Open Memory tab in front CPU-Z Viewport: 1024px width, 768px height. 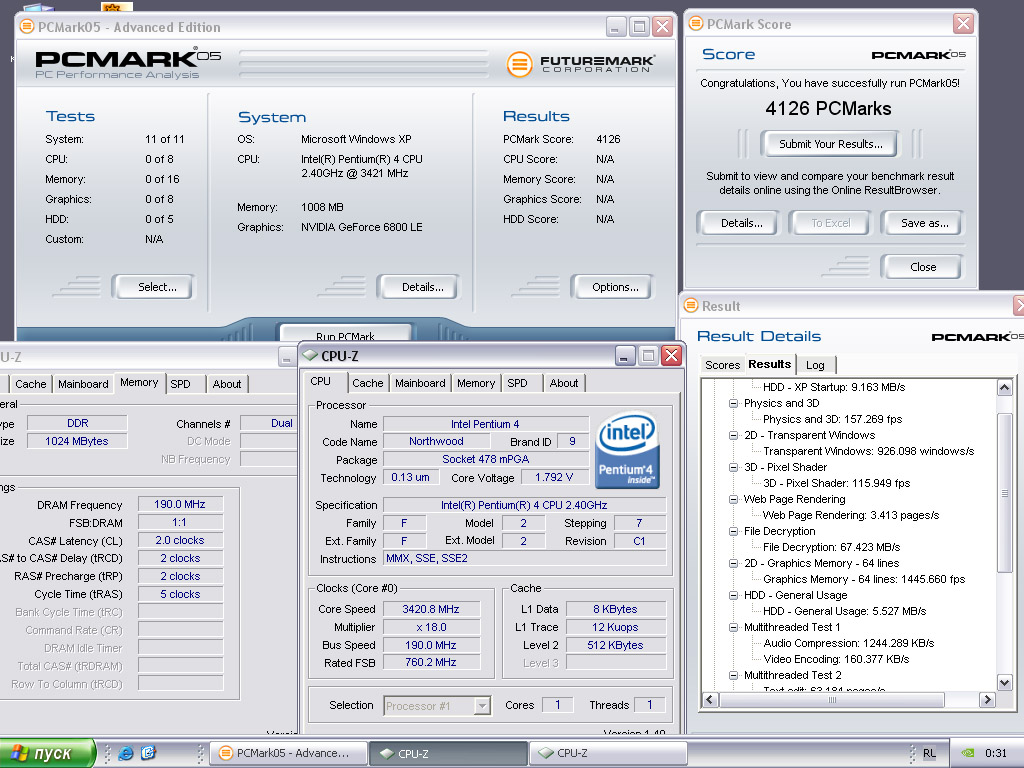476,383
